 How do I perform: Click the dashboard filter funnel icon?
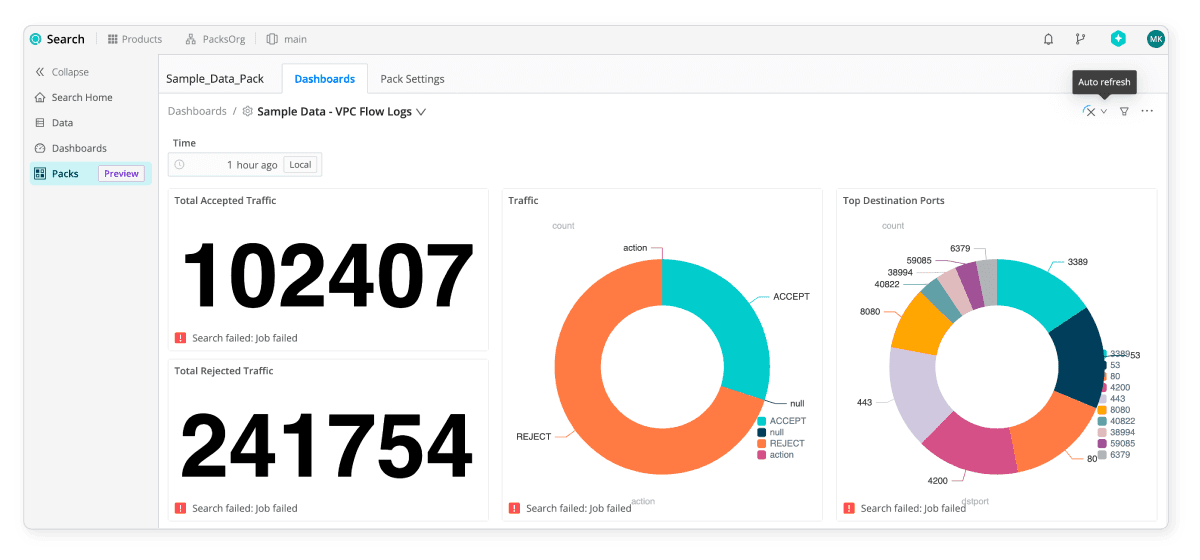click(x=1124, y=111)
